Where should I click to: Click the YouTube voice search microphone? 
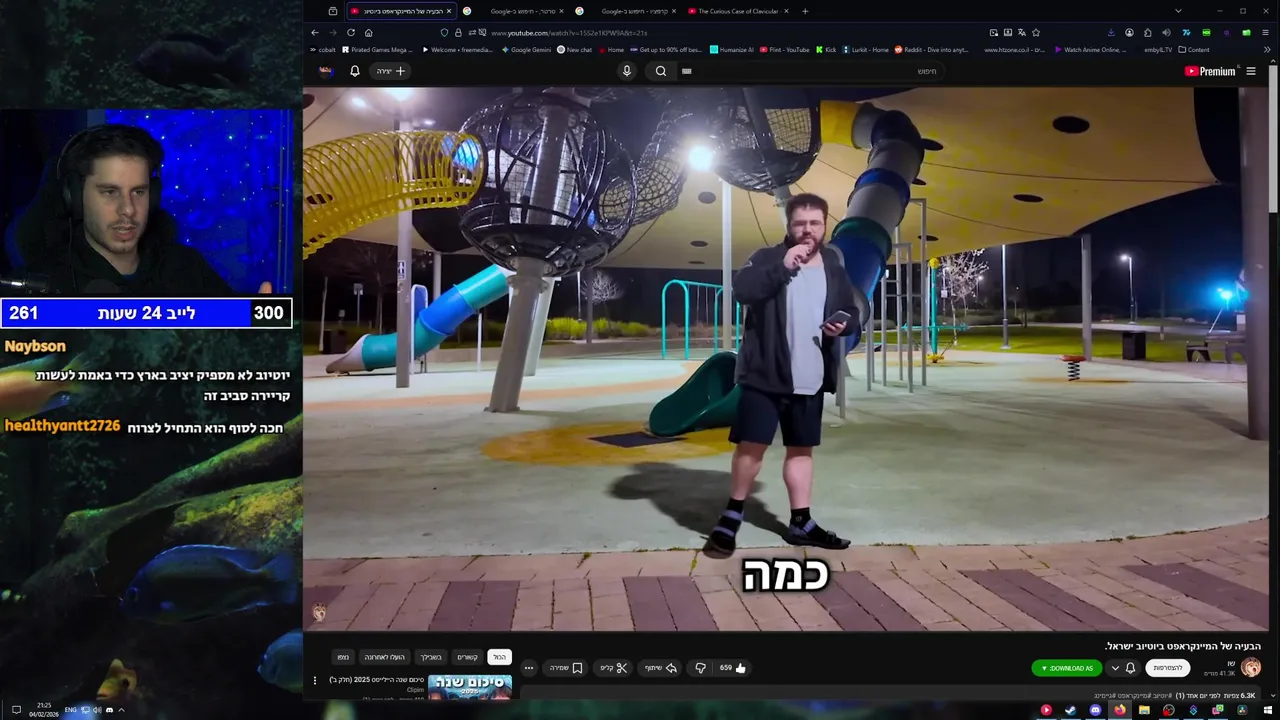[627, 71]
